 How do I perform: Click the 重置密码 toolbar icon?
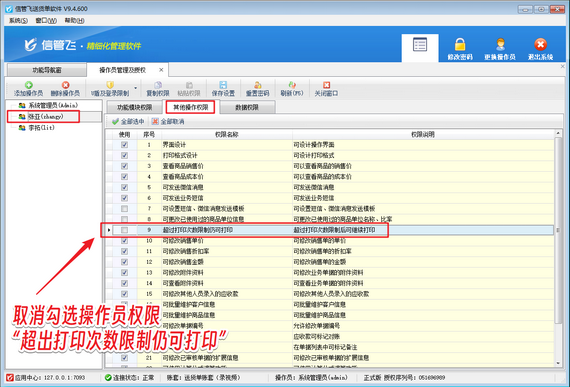[x=257, y=85]
